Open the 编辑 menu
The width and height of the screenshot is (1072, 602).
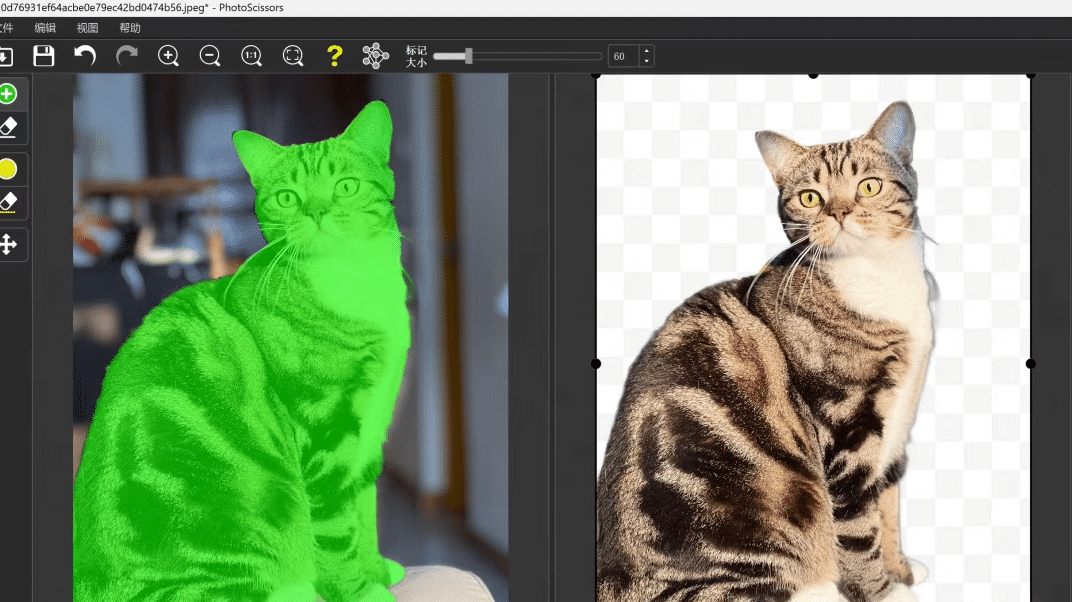[45, 28]
